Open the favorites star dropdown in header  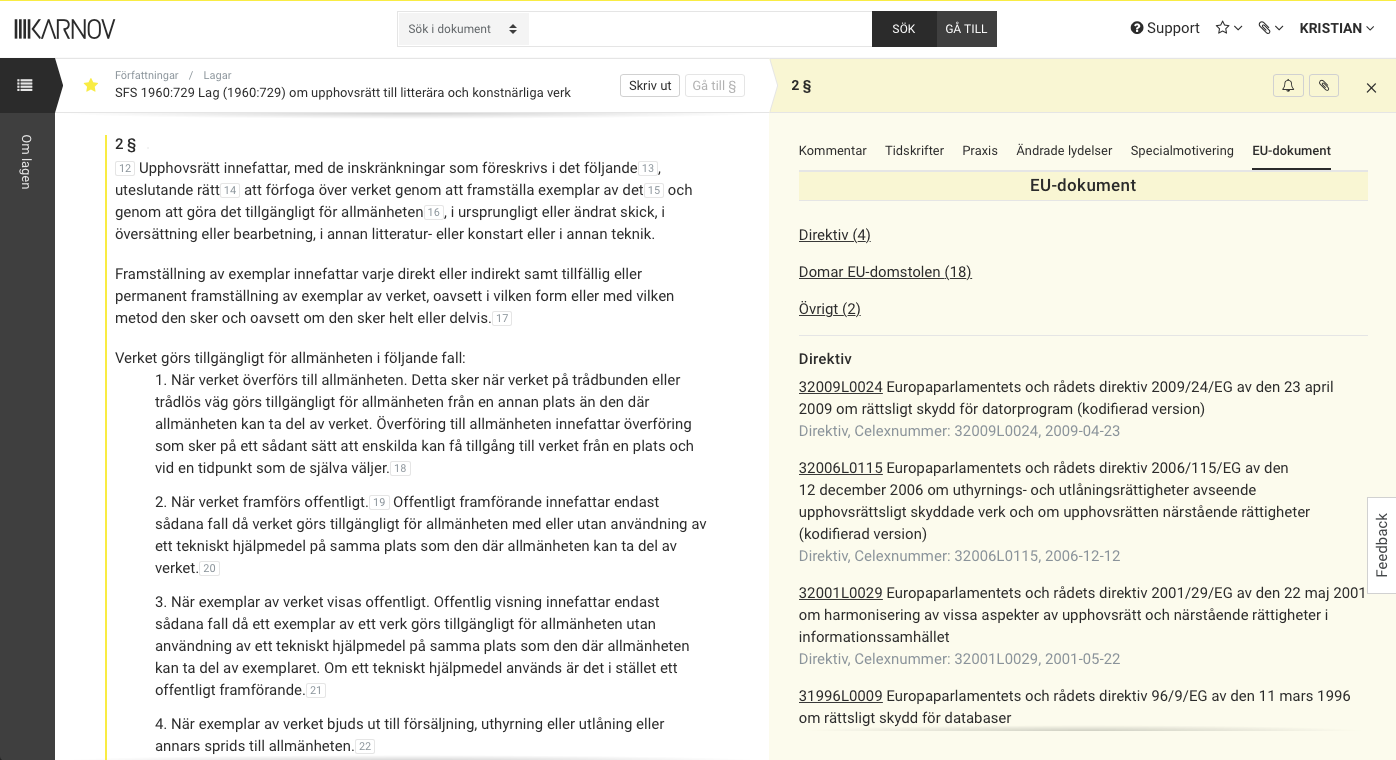coord(1229,28)
